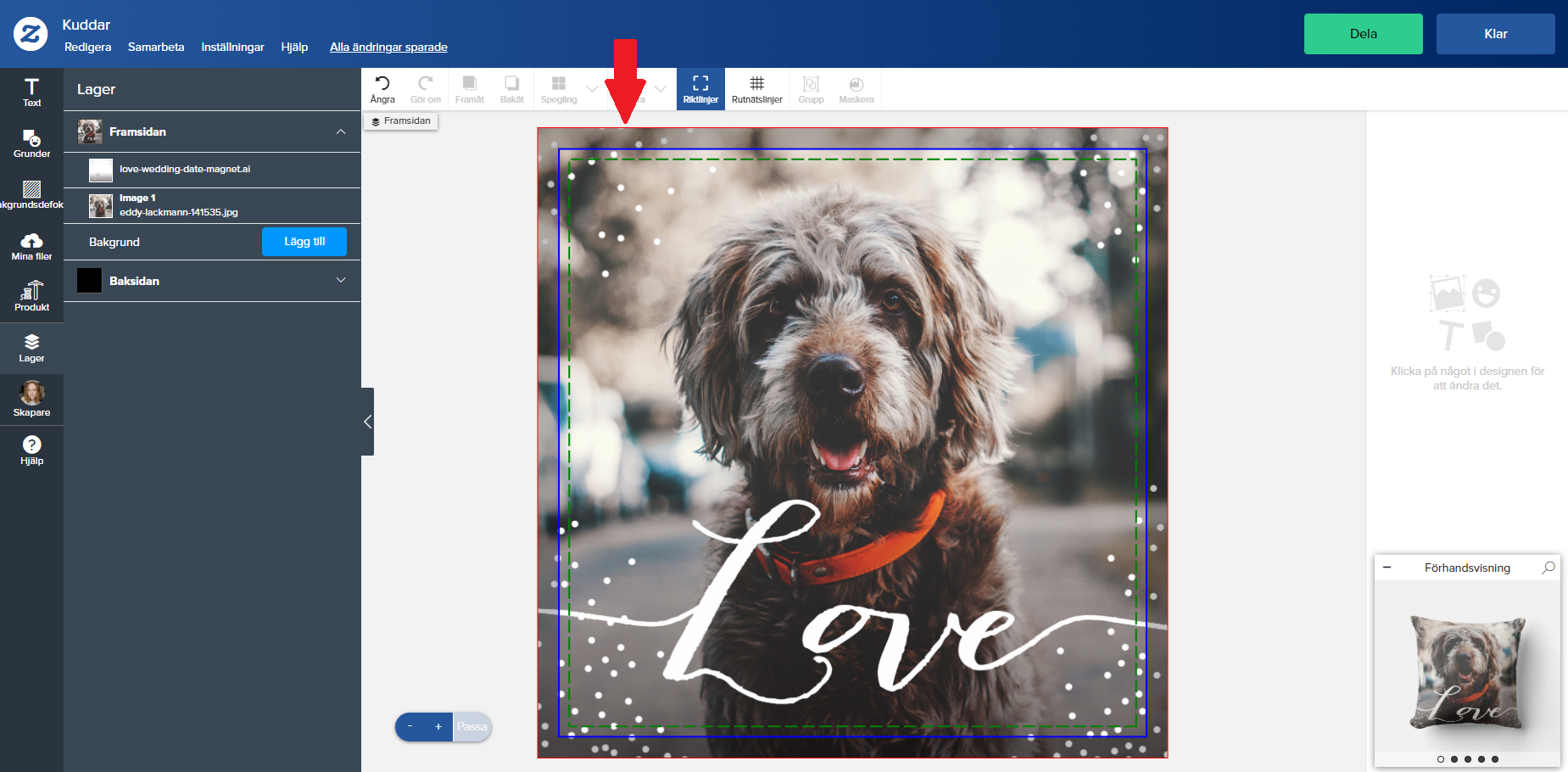Screen dimensions: 1568x772
Task: Open the Skapare creator profile
Action: [x=31, y=399]
